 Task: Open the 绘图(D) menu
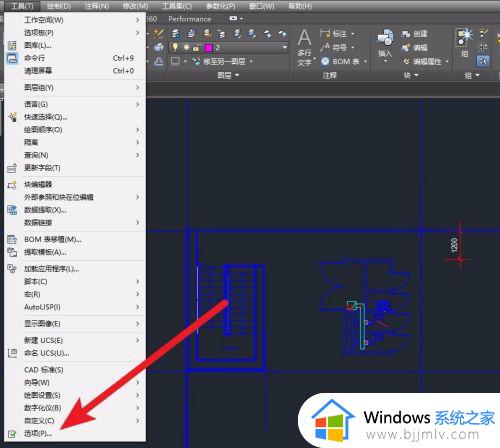(59, 6)
